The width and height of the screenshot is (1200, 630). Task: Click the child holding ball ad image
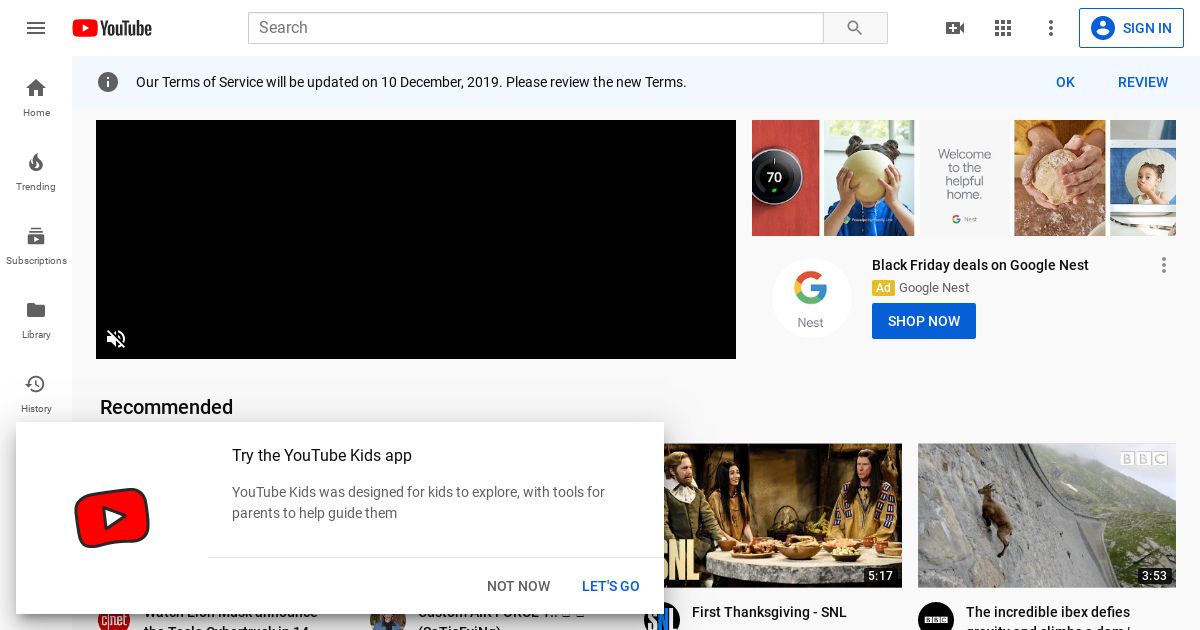point(869,178)
